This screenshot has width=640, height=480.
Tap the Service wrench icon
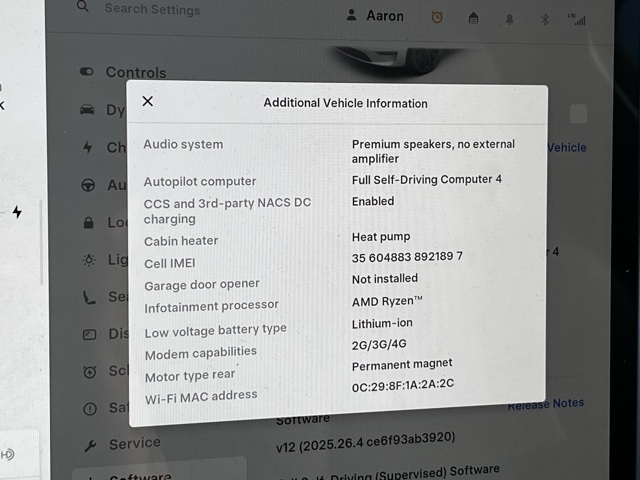(x=90, y=446)
